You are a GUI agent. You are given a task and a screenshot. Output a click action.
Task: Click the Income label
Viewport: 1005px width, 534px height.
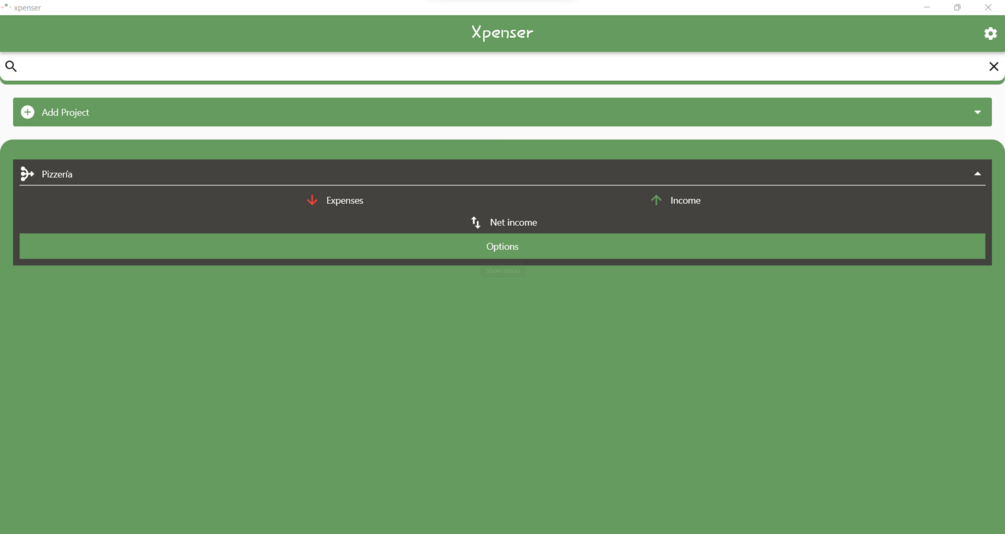685,201
